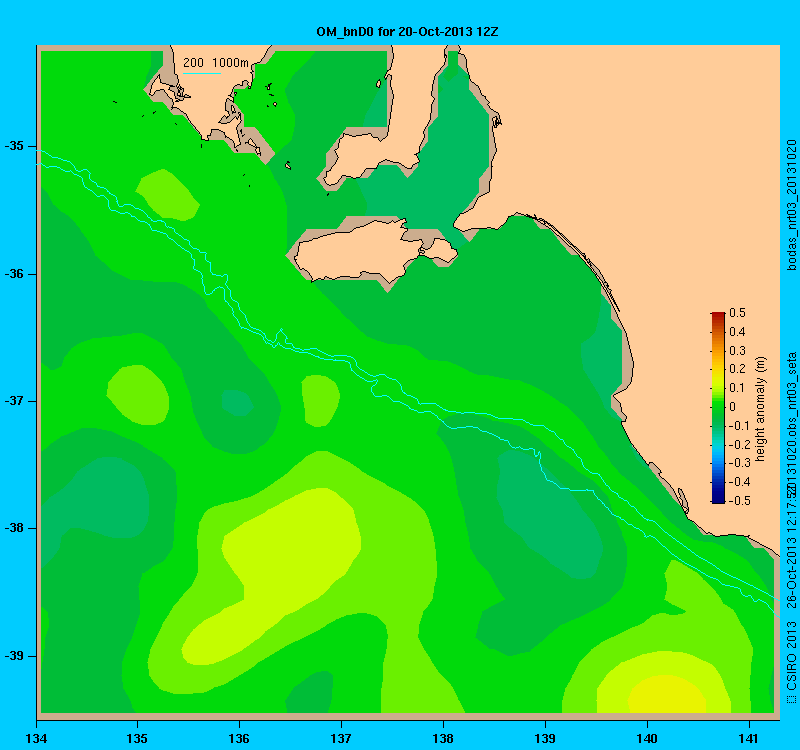Click the -0.4 label on the colorbar
Viewport: 800px width, 750px height.
point(739,482)
